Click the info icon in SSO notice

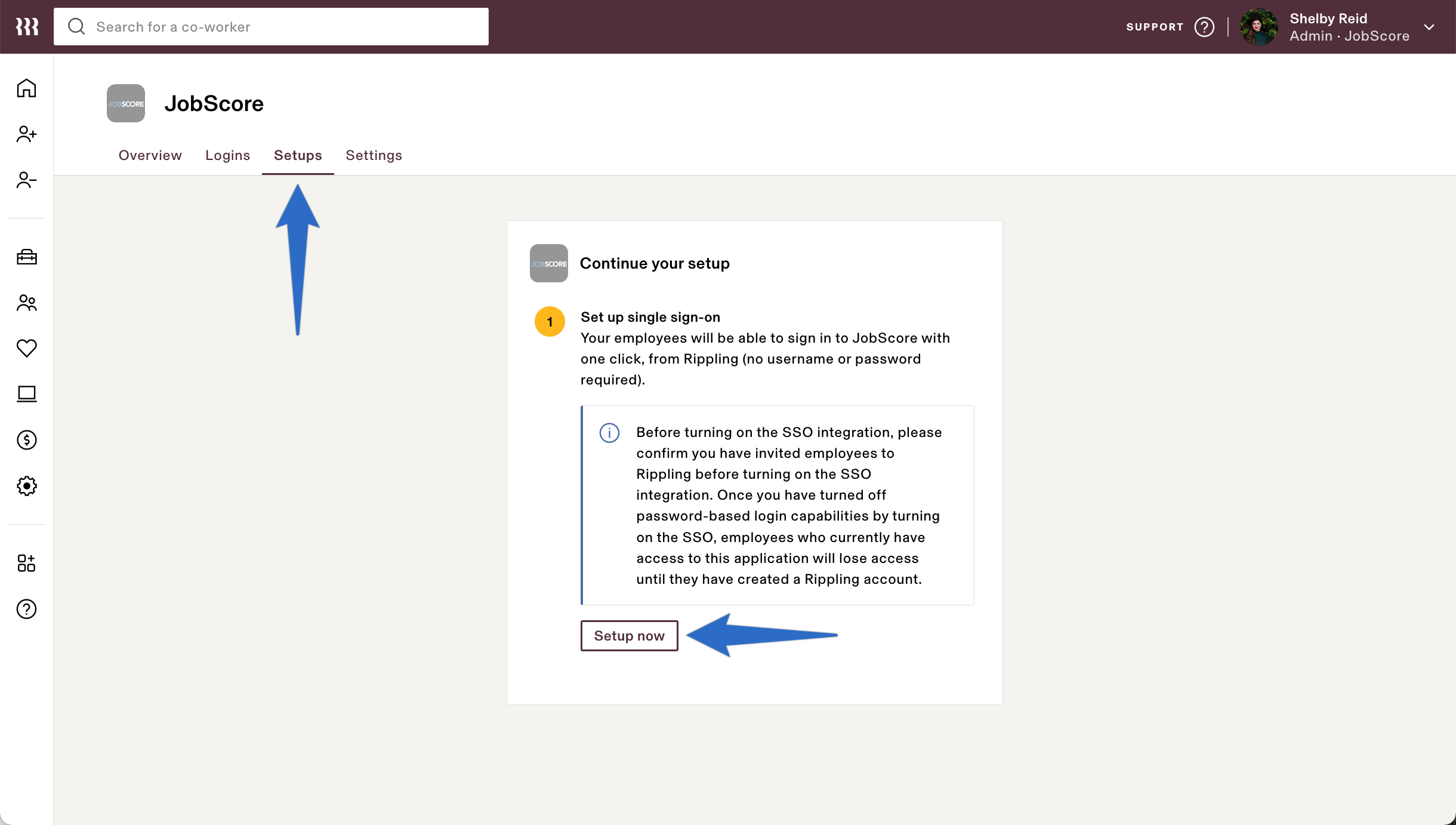coord(609,433)
